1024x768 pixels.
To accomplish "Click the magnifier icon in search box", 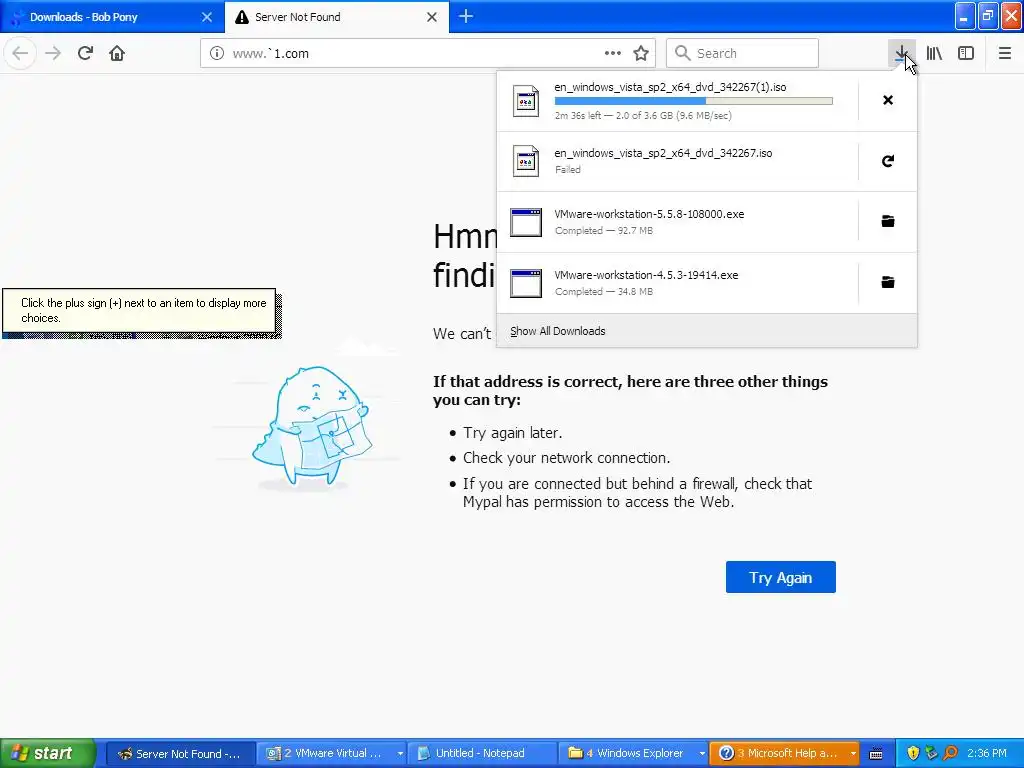I will point(682,53).
